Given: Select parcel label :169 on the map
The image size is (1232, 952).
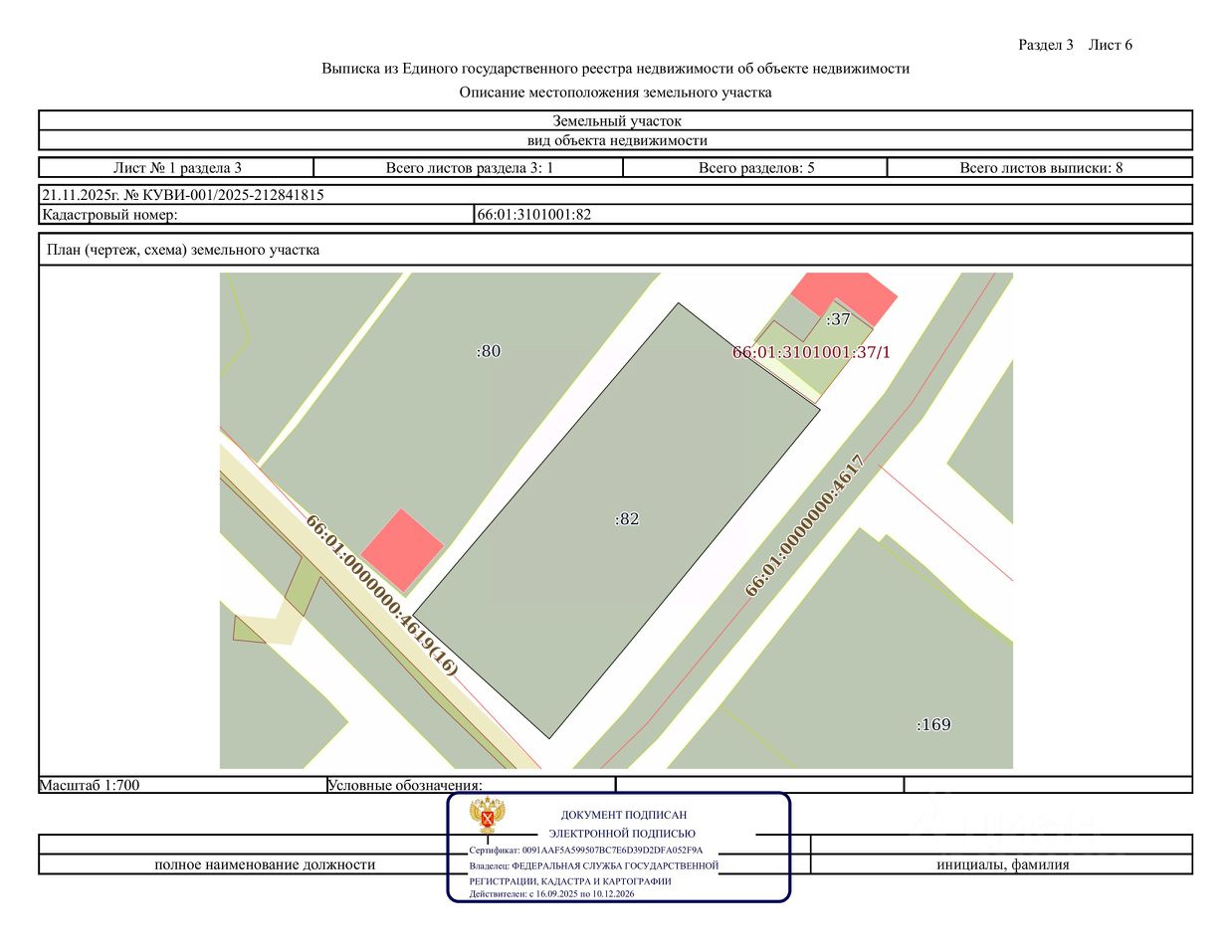Looking at the screenshot, I should tap(933, 724).
